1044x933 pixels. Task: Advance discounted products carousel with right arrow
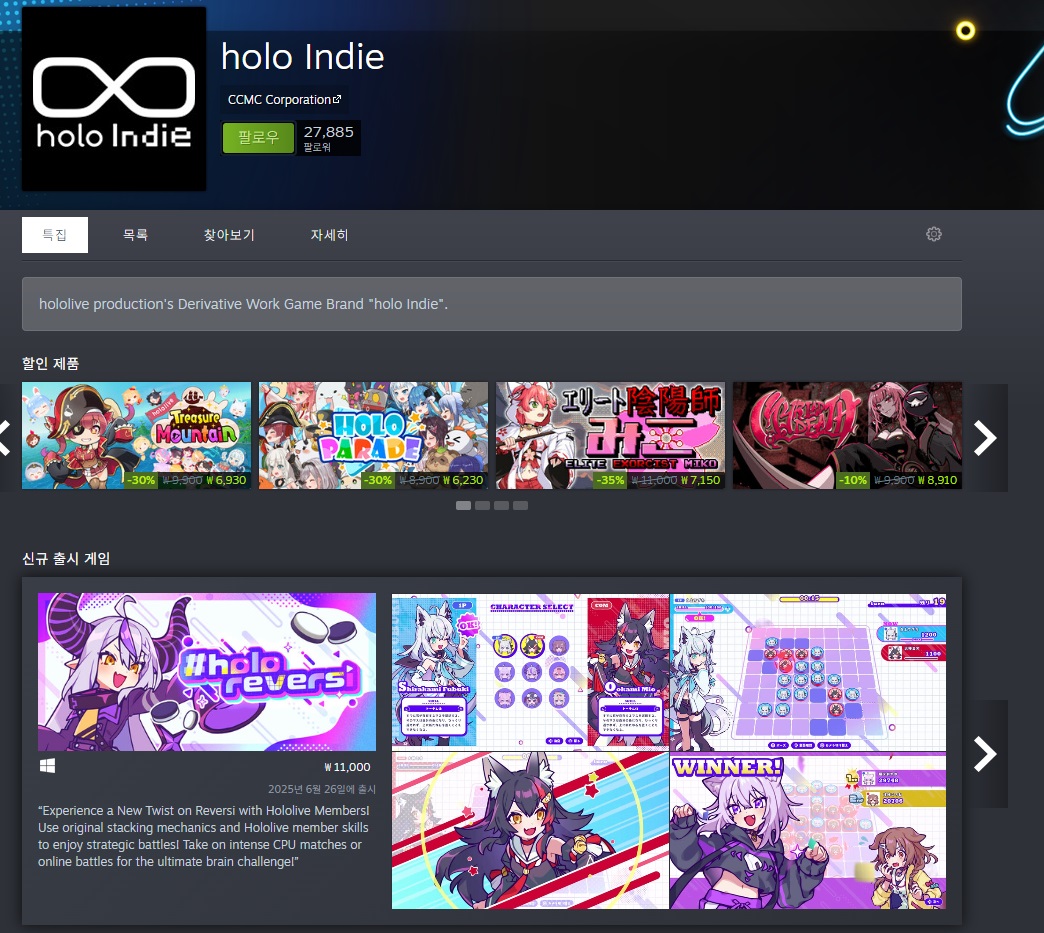coord(985,438)
